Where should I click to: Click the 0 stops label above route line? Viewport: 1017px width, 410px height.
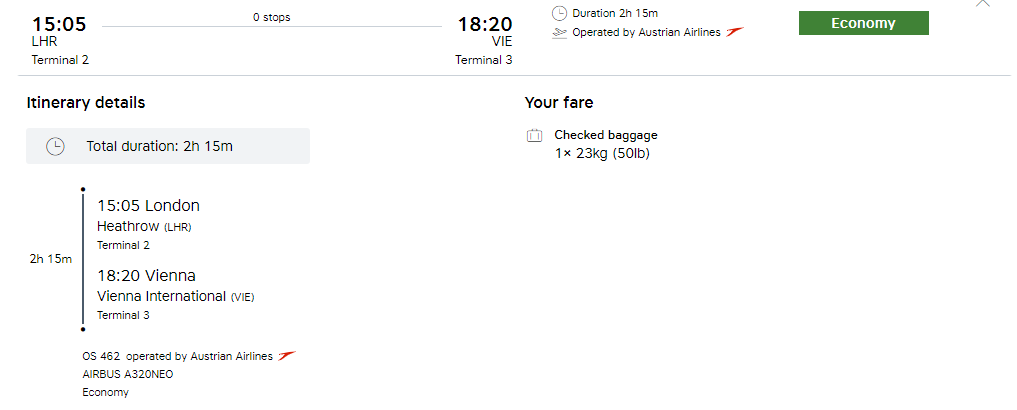[x=272, y=17]
